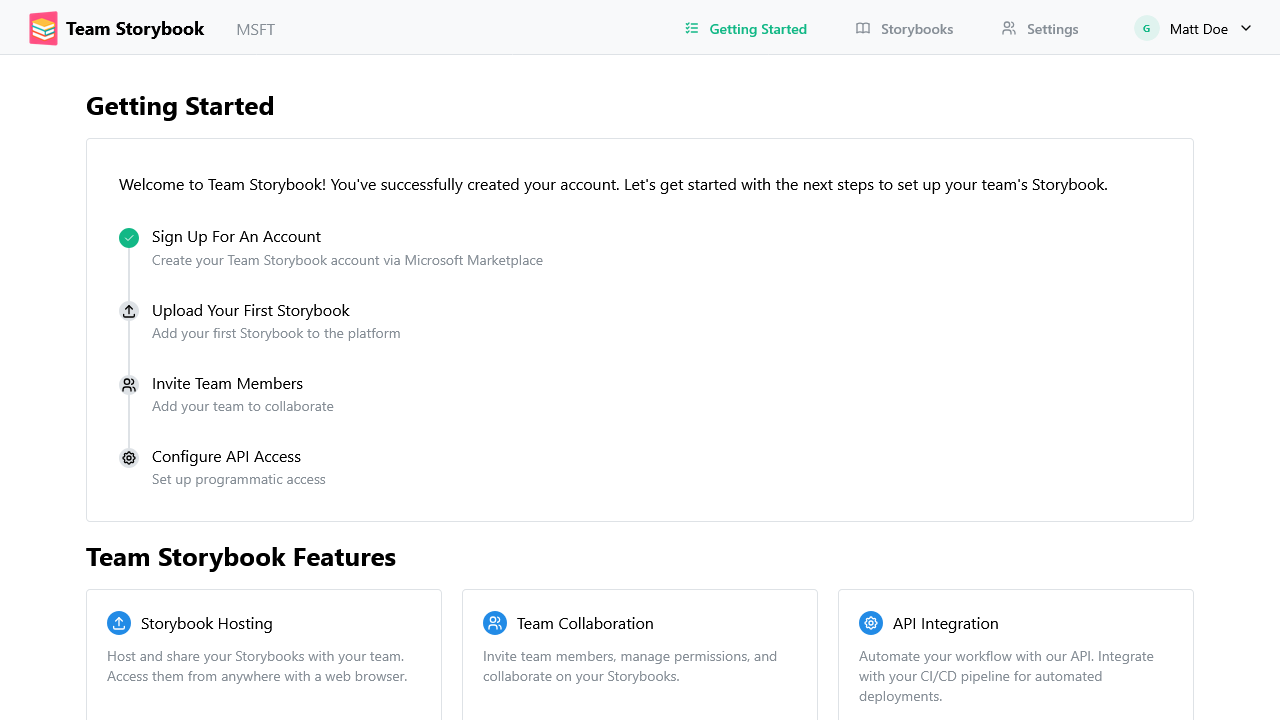Click the Team Collaboration people icon
1280x720 pixels.
pyautogui.click(x=495, y=622)
